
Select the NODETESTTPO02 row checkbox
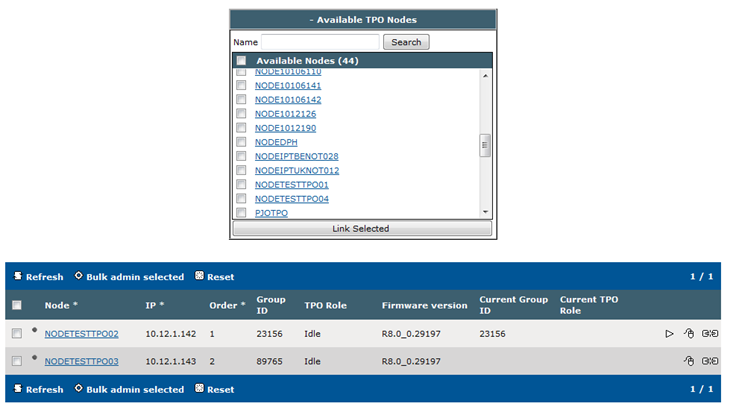pos(17,333)
